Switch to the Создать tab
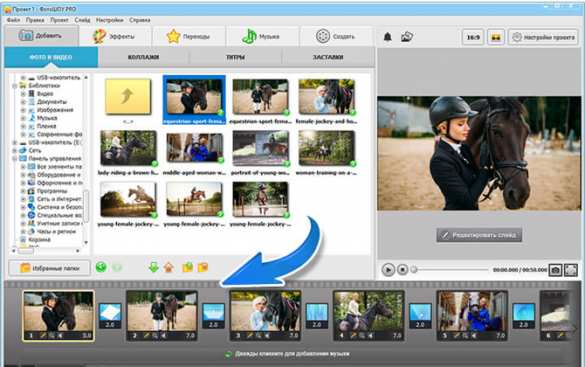 [x=335, y=37]
